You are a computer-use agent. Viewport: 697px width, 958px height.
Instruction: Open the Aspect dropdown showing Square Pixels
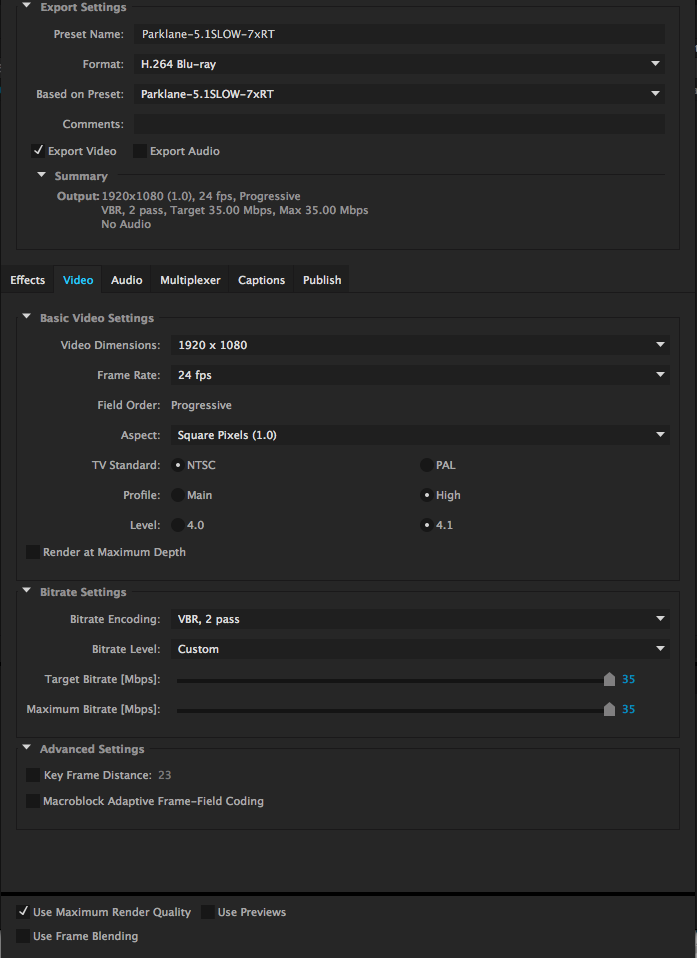[420, 435]
